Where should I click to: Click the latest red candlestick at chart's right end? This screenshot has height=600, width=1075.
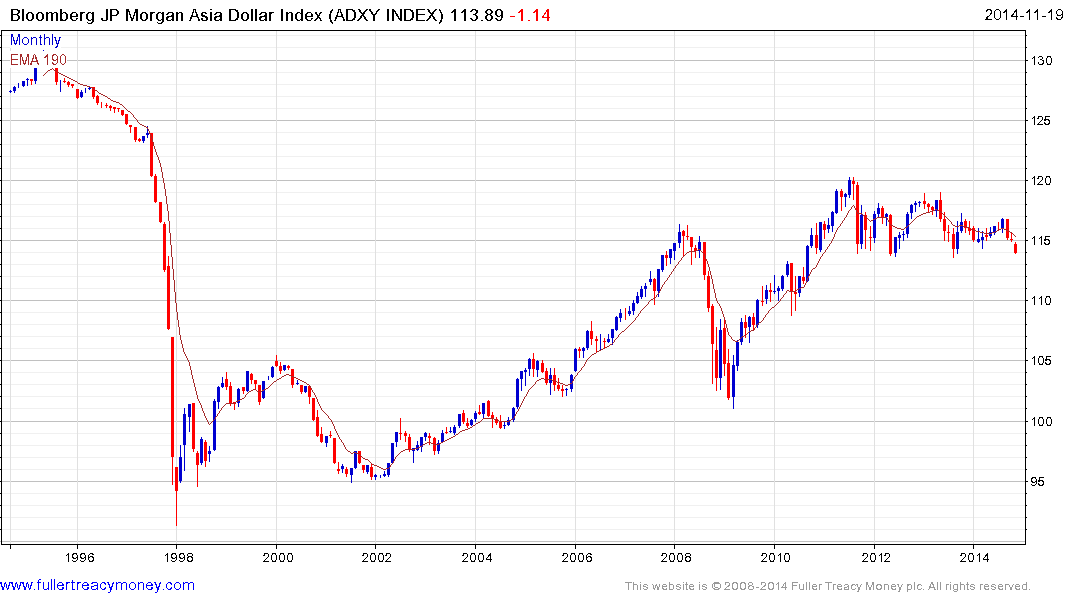(x=1015, y=248)
